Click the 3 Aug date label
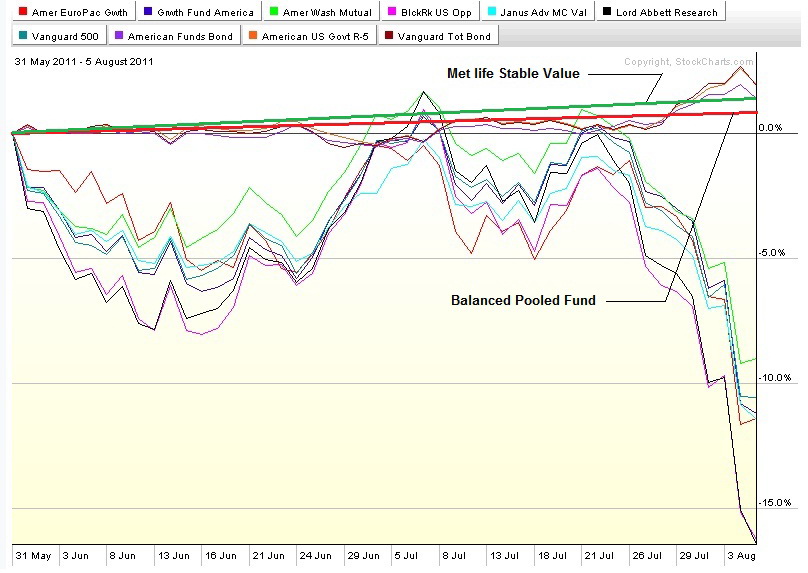The height and width of the screenshot is (573, 808). tap(742, 556)
